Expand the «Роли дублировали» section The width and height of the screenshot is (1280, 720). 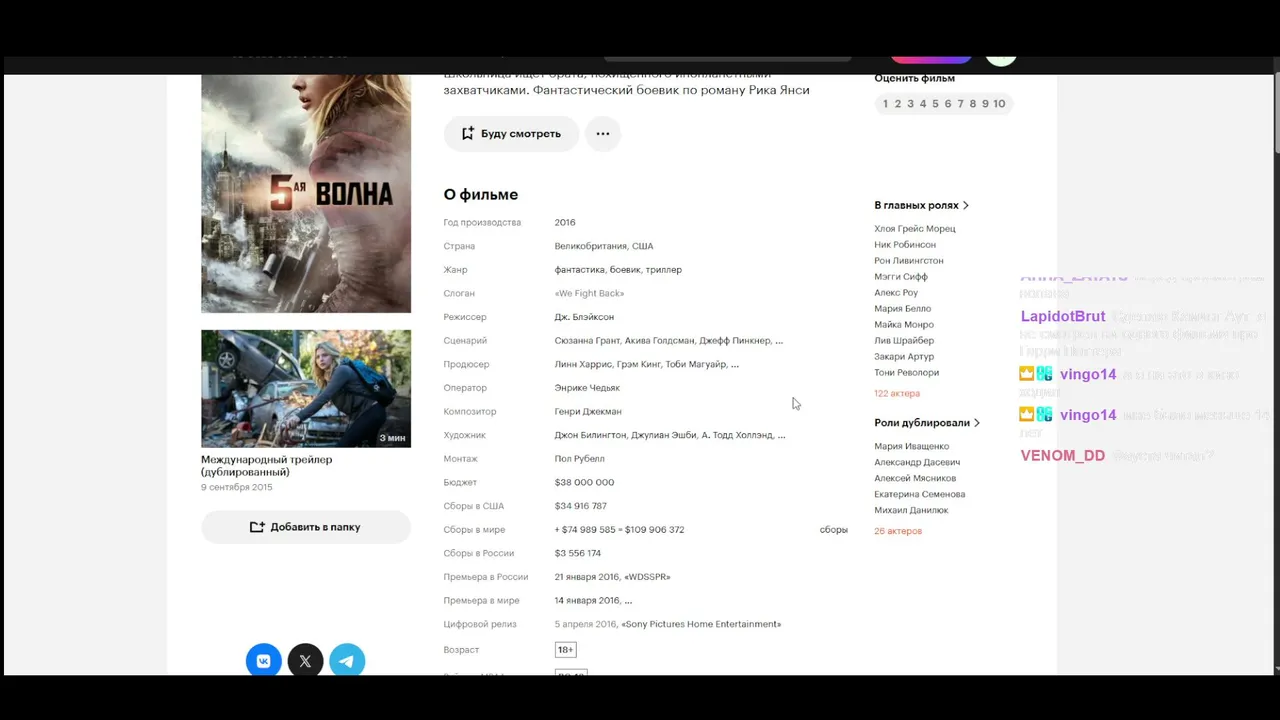pos(927,423)
